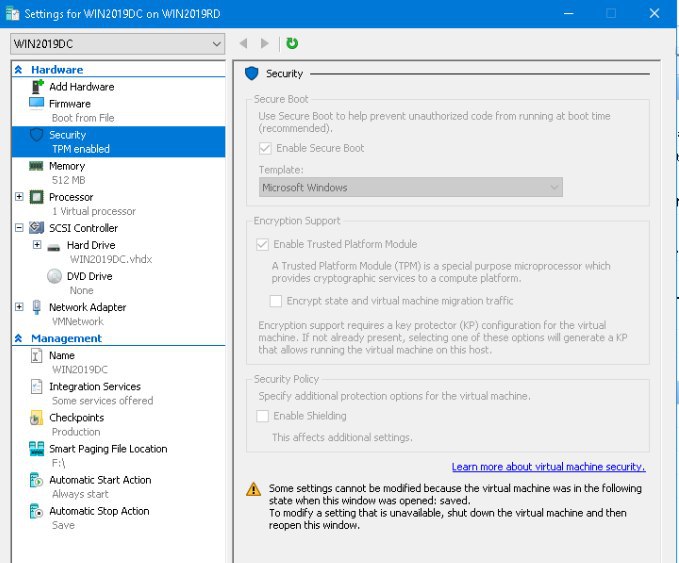Click the Processor chip icon
679x563 pixels.
pos(36,197)
